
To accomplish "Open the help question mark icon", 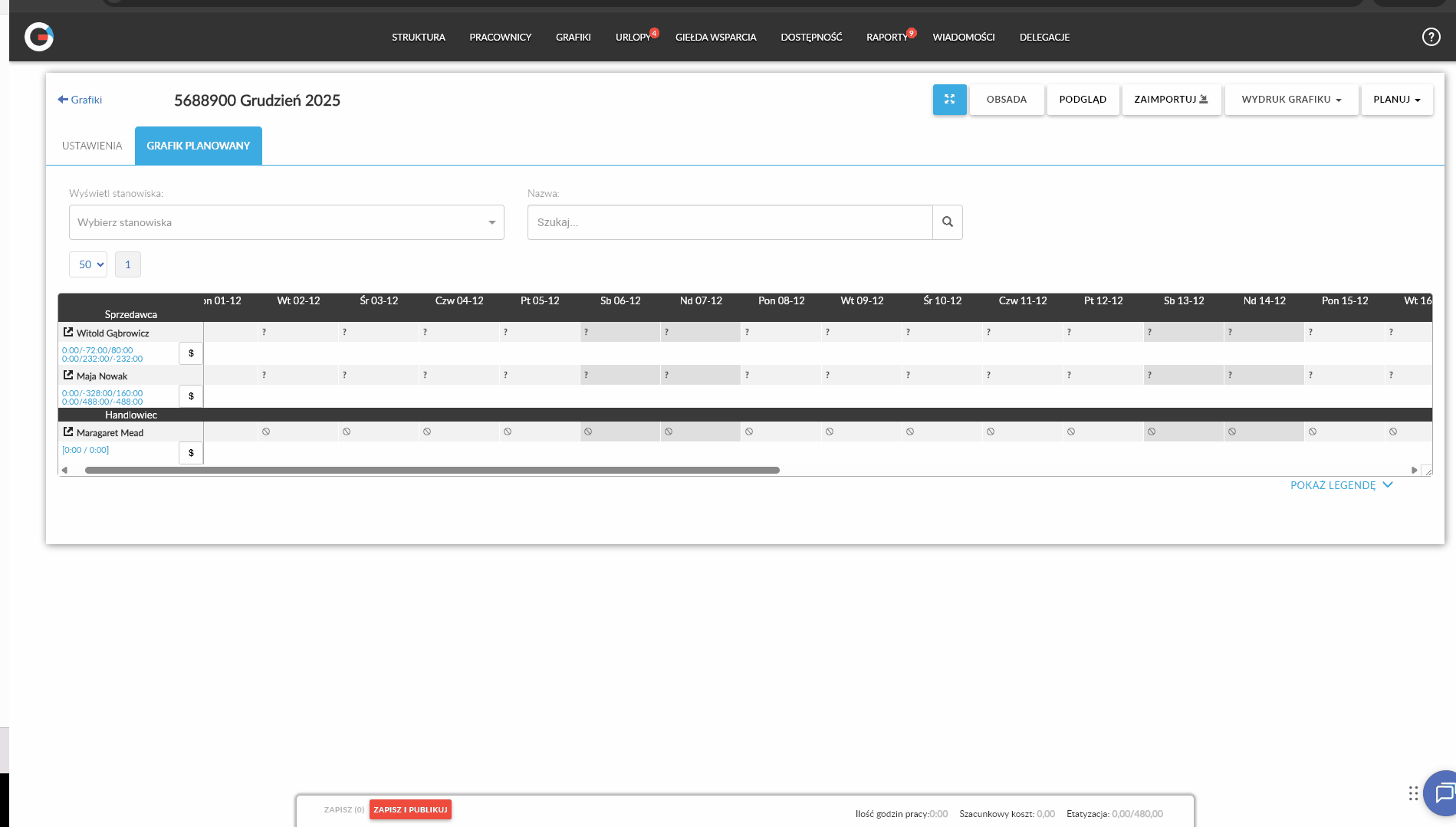I will 1431,37.
